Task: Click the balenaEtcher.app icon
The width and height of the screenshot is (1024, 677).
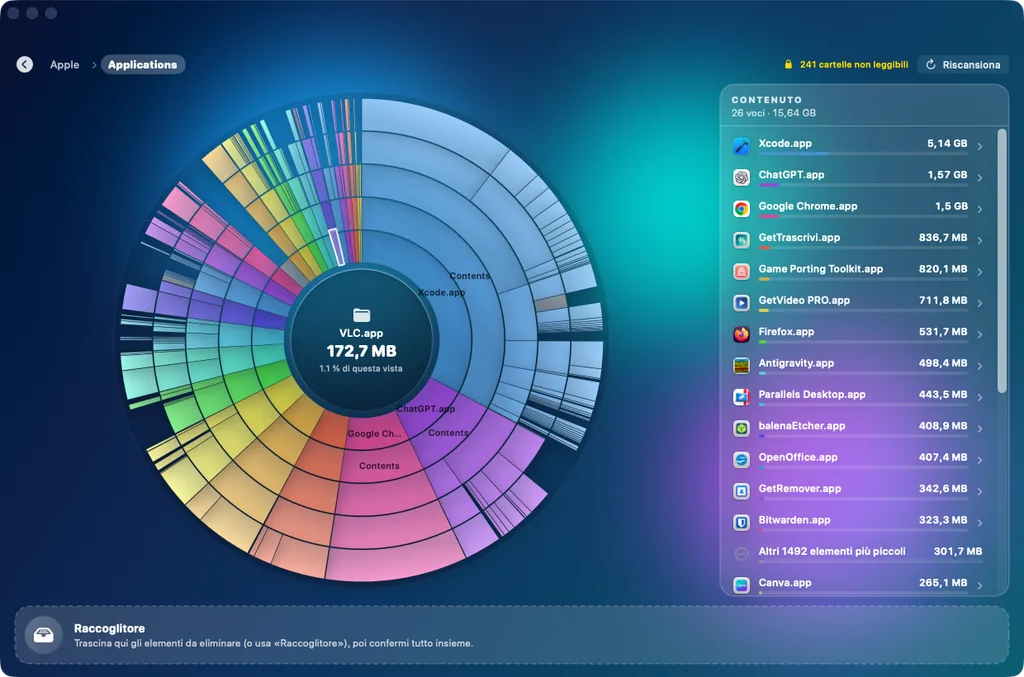Action: click(741, 428)
